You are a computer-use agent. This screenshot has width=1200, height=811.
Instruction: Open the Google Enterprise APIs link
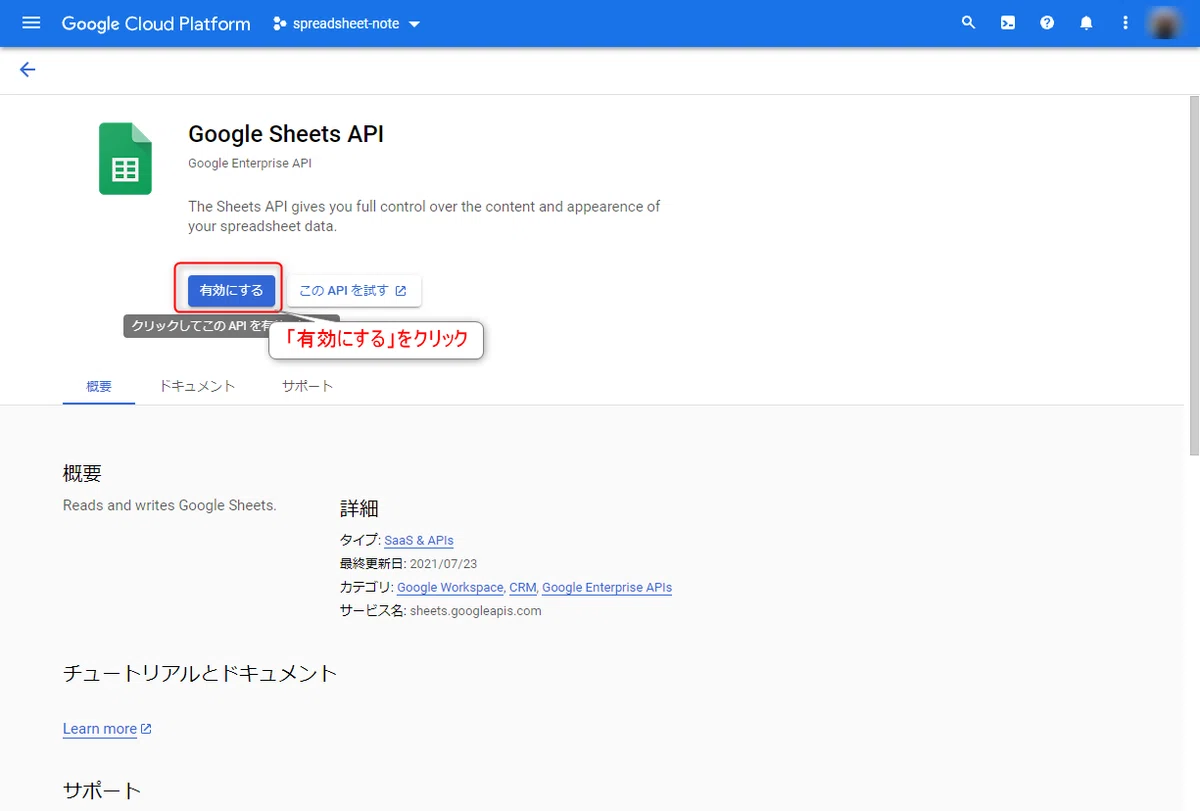point(607,587)
